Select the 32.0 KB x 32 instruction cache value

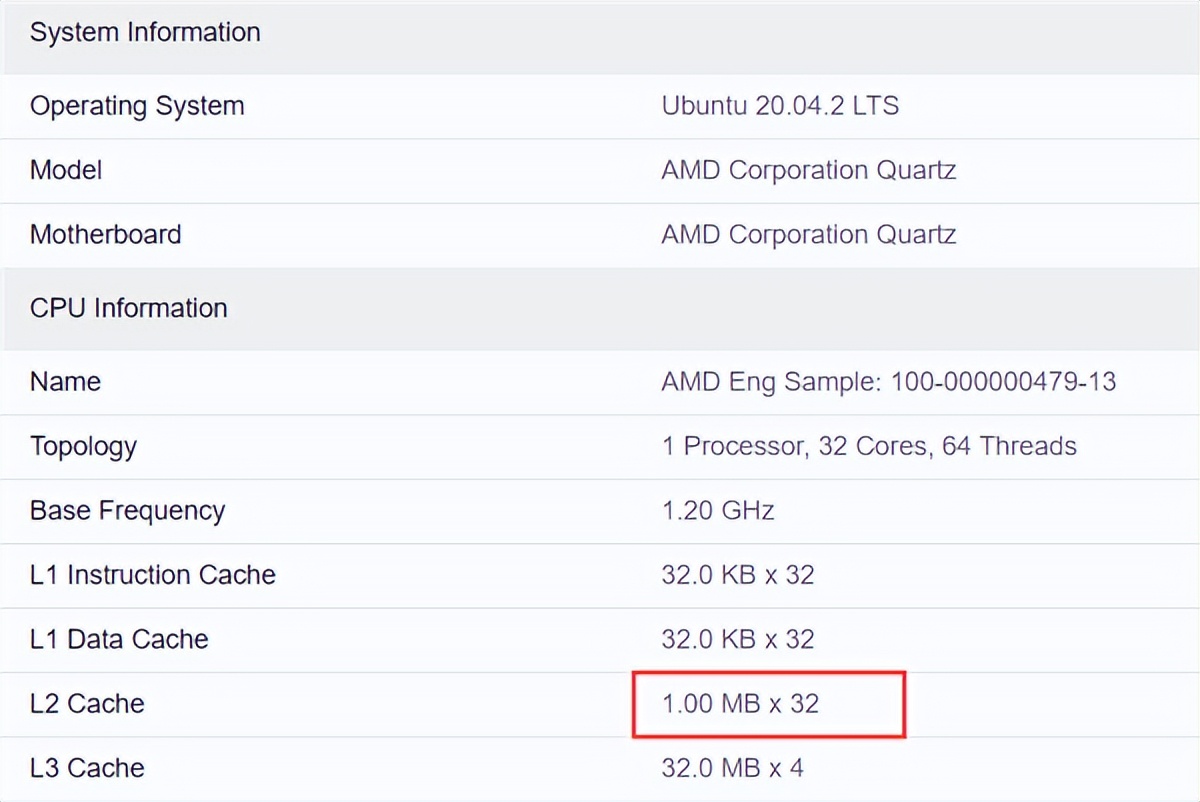[x=737, y=574]
